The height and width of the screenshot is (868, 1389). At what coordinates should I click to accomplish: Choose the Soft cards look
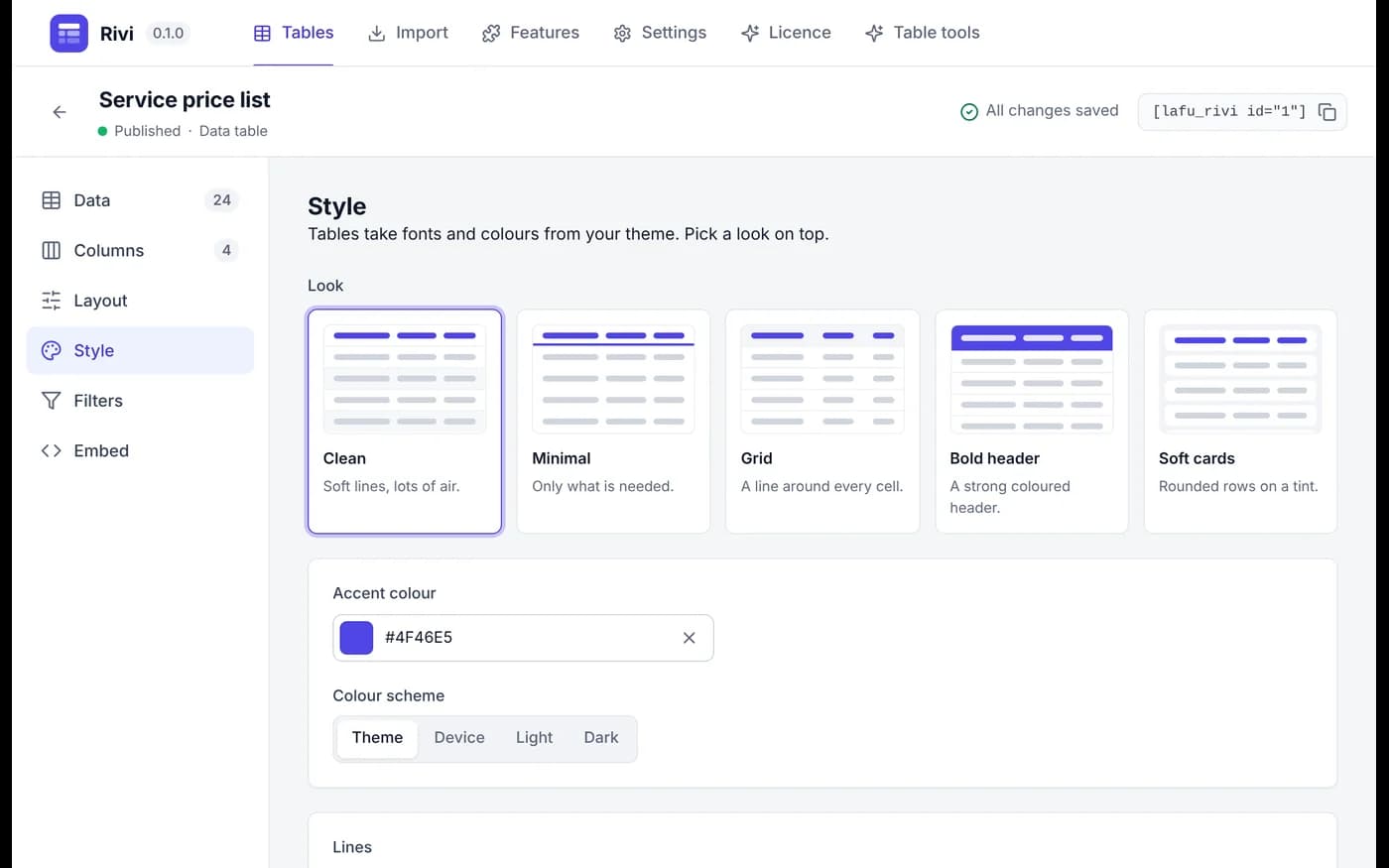[x=1240, y=422]
